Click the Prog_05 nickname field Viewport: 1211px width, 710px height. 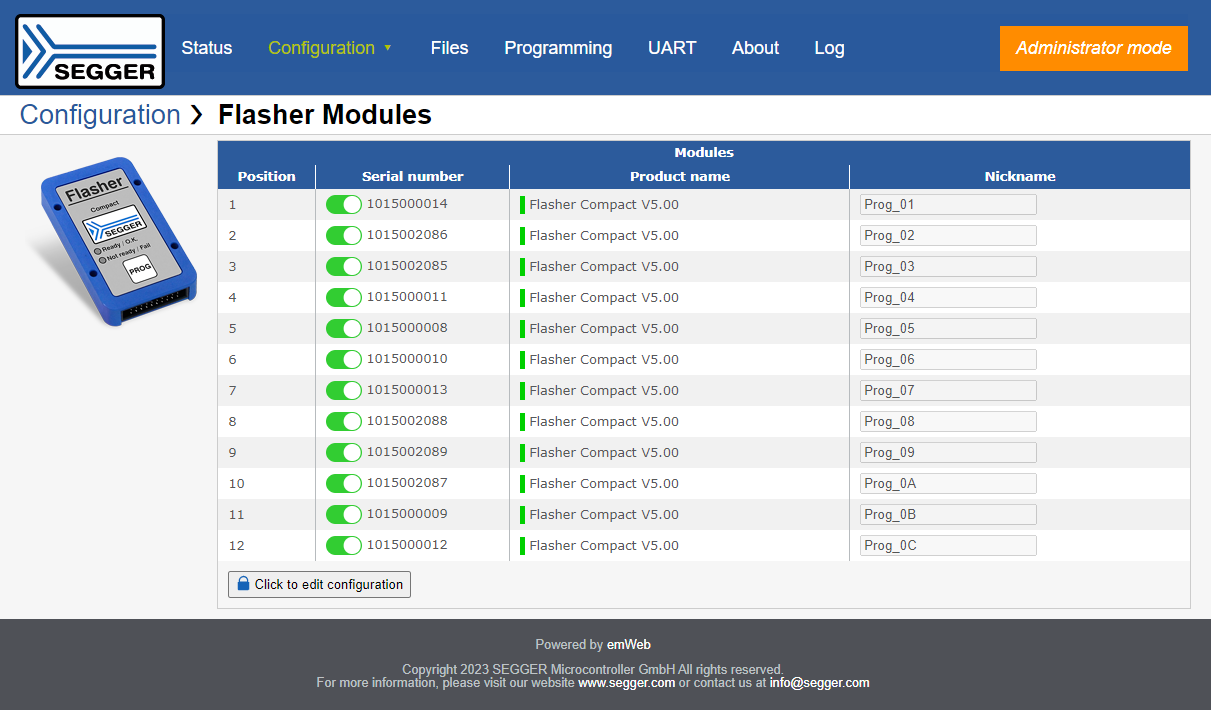(x=947, y=329)
